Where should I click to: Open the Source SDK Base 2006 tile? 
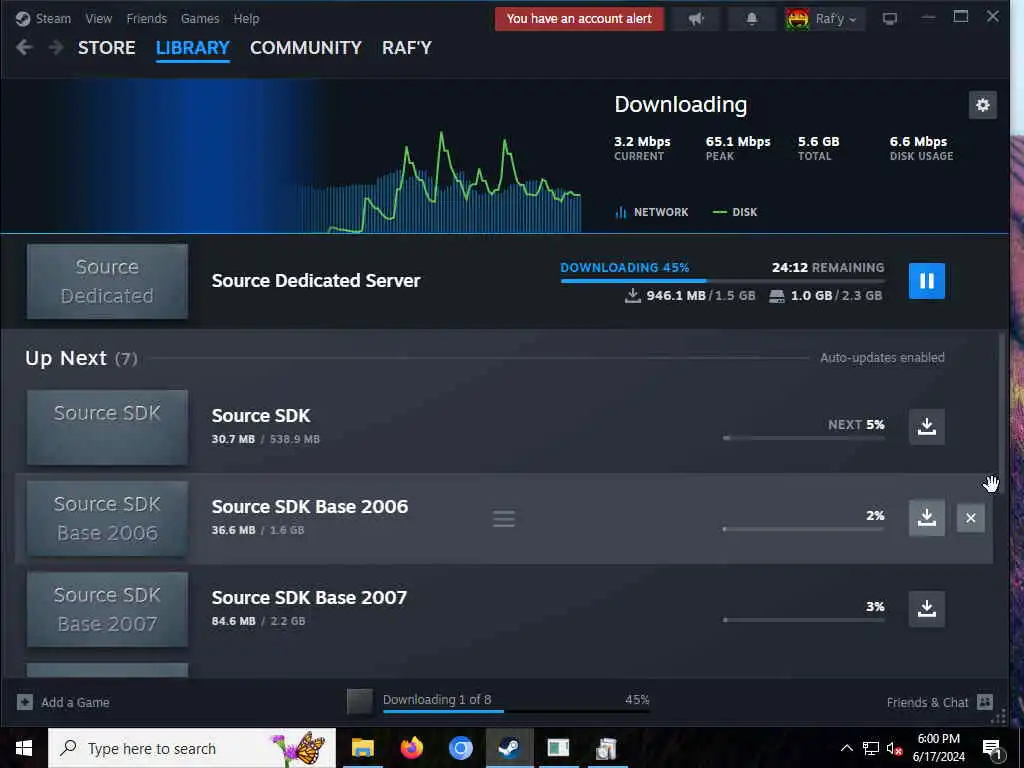coord(107,519)
